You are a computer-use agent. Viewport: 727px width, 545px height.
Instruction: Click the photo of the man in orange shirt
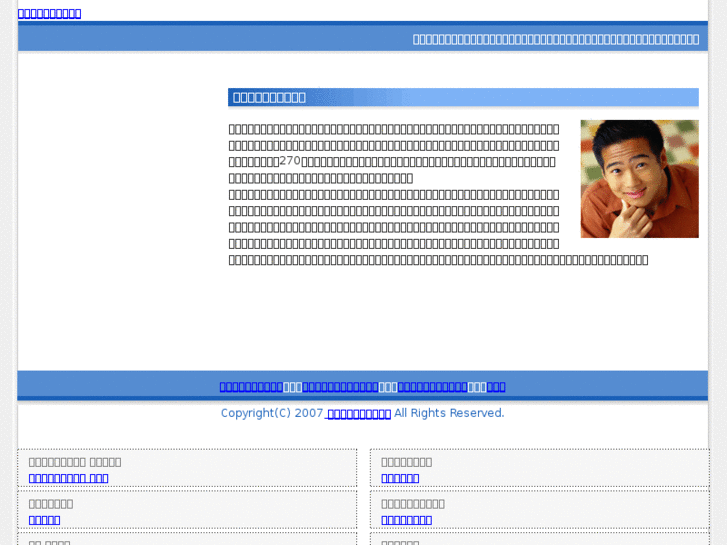click(639, 179)
